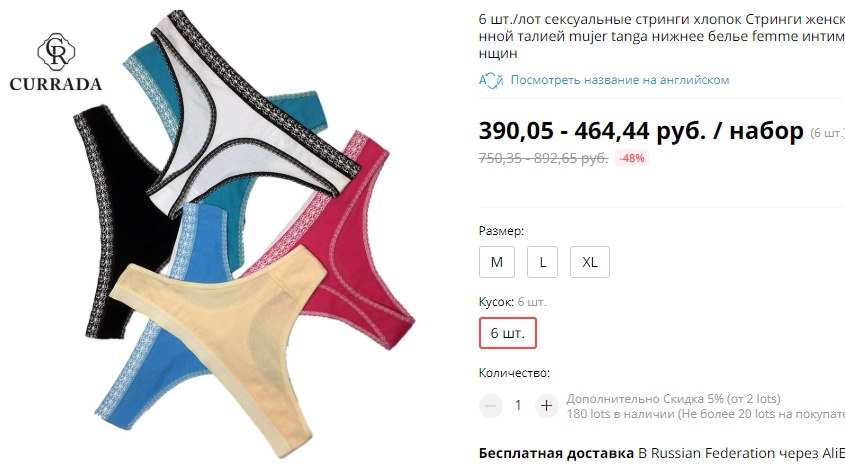Image resolution: width=845 pixels, height=465 pixels.
Task: Select the 6 шт. piece option
Action: [x=508, y=333]
